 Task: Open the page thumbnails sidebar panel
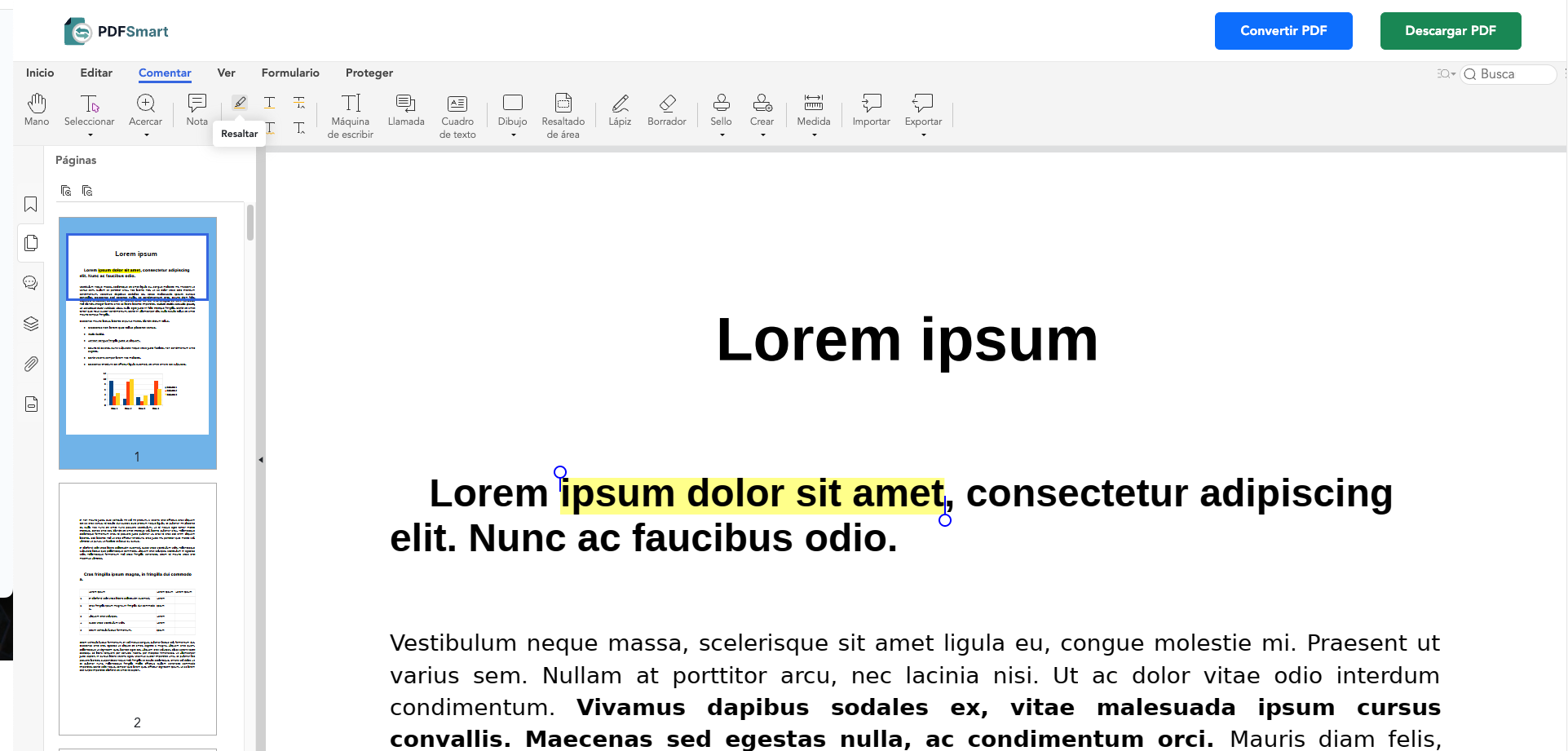(x=31, y=243)
